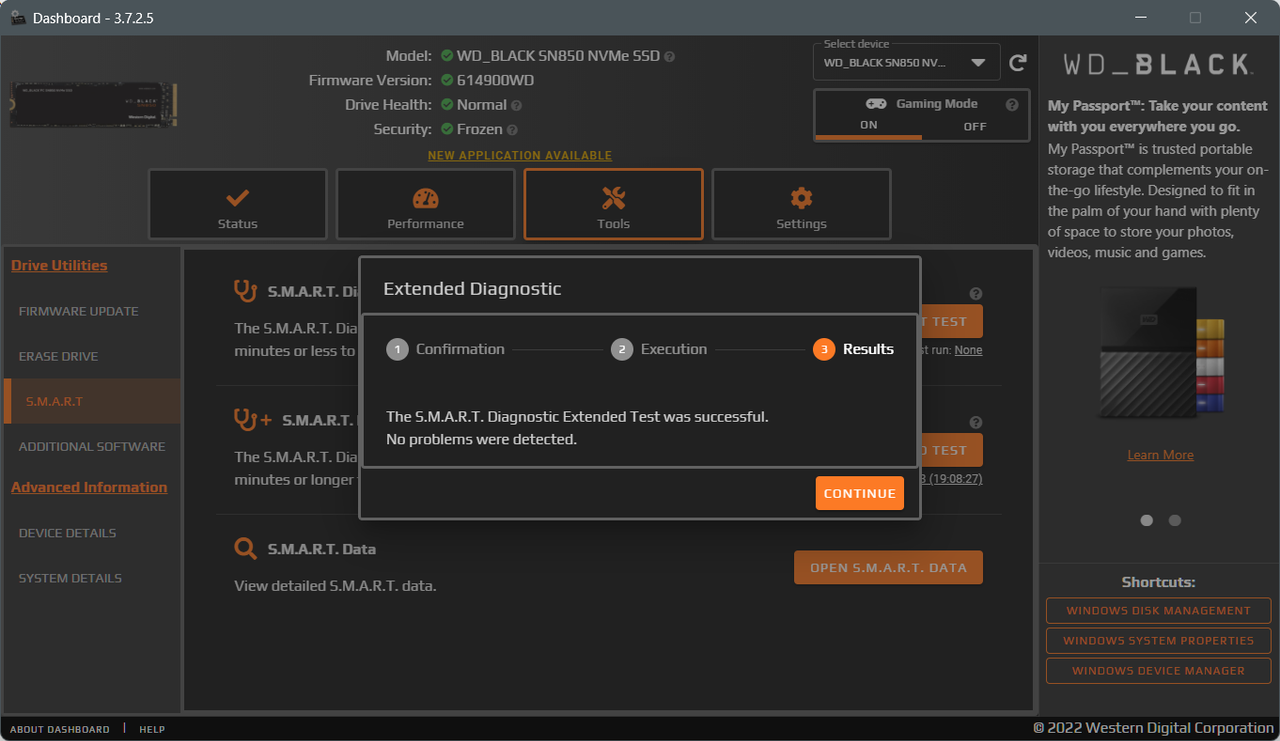Image resolution: width=1280 pixels, height=741 pixels.
Task: Click the My Passport drive thumbnail
Action: pyautogui.click(x=1159, y=352)
